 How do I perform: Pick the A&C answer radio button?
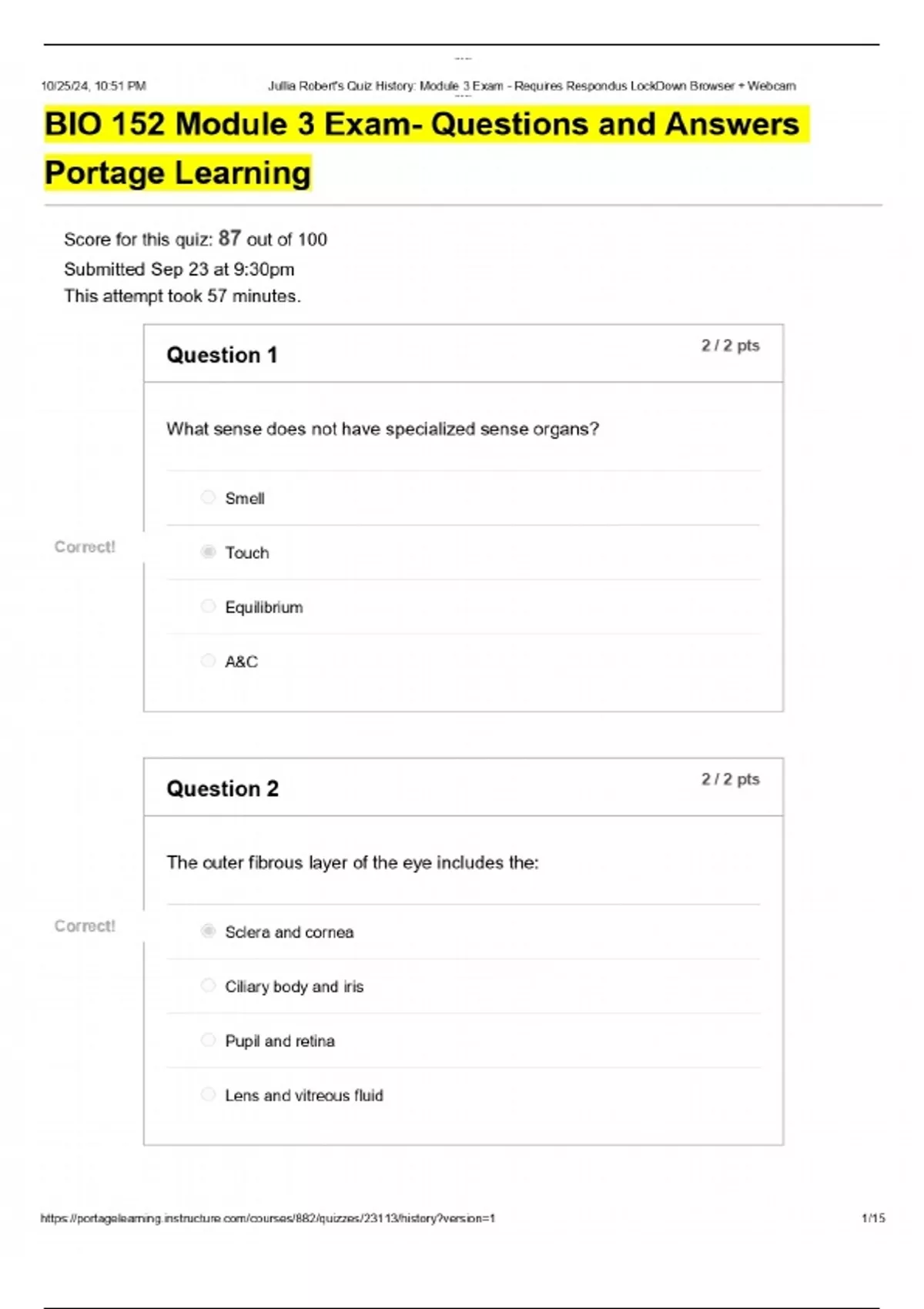tap(208, 661)
